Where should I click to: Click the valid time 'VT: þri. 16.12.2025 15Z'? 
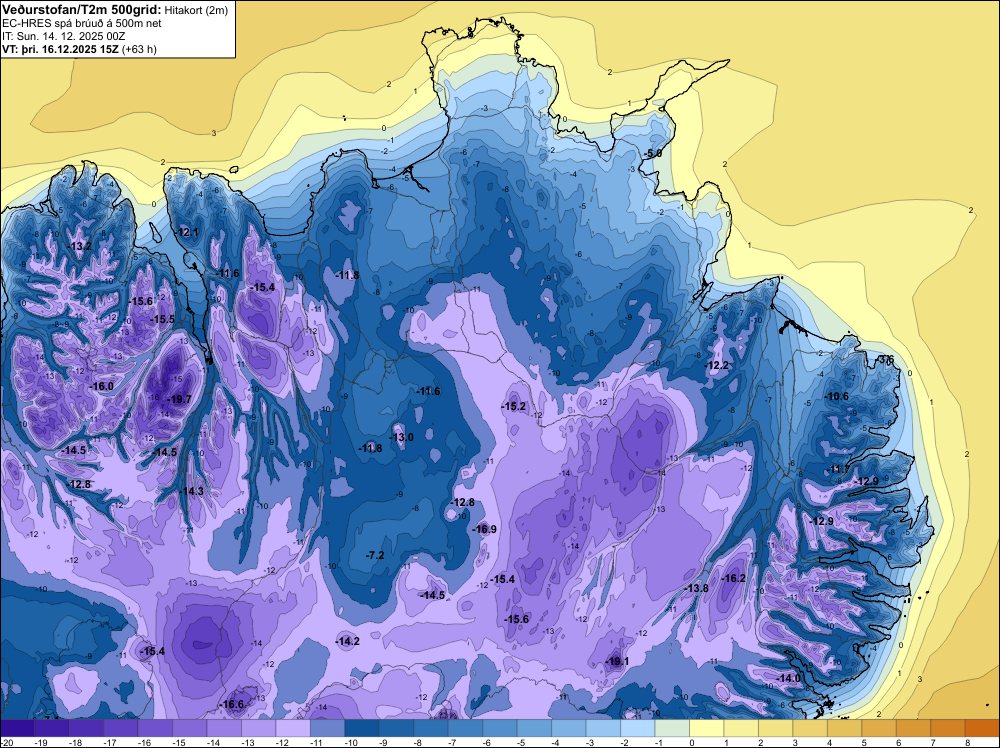(x=60, y=49)
